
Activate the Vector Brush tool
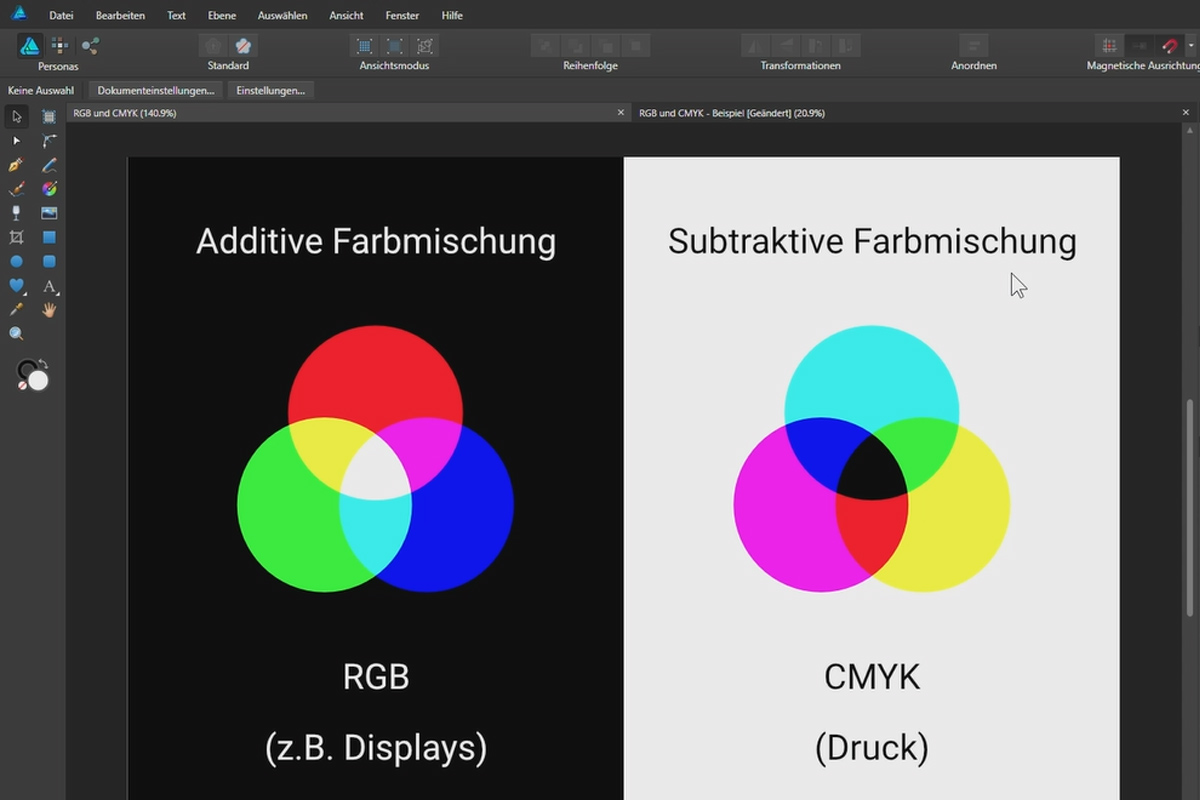tap(15, 189)
